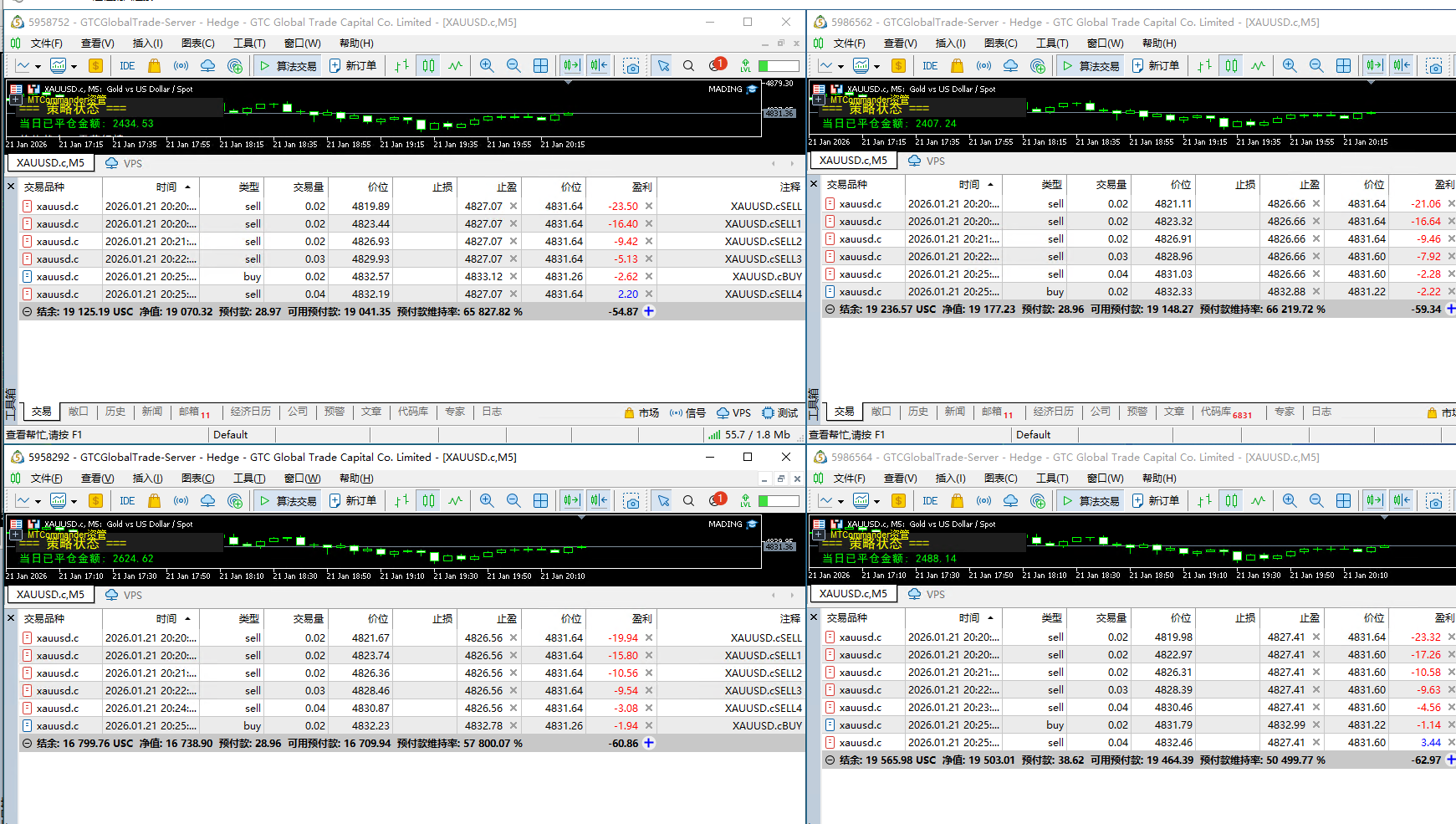Open the Market shopping bag in window 5986564
Viewport: 1456px width, 824px height.
957,501
